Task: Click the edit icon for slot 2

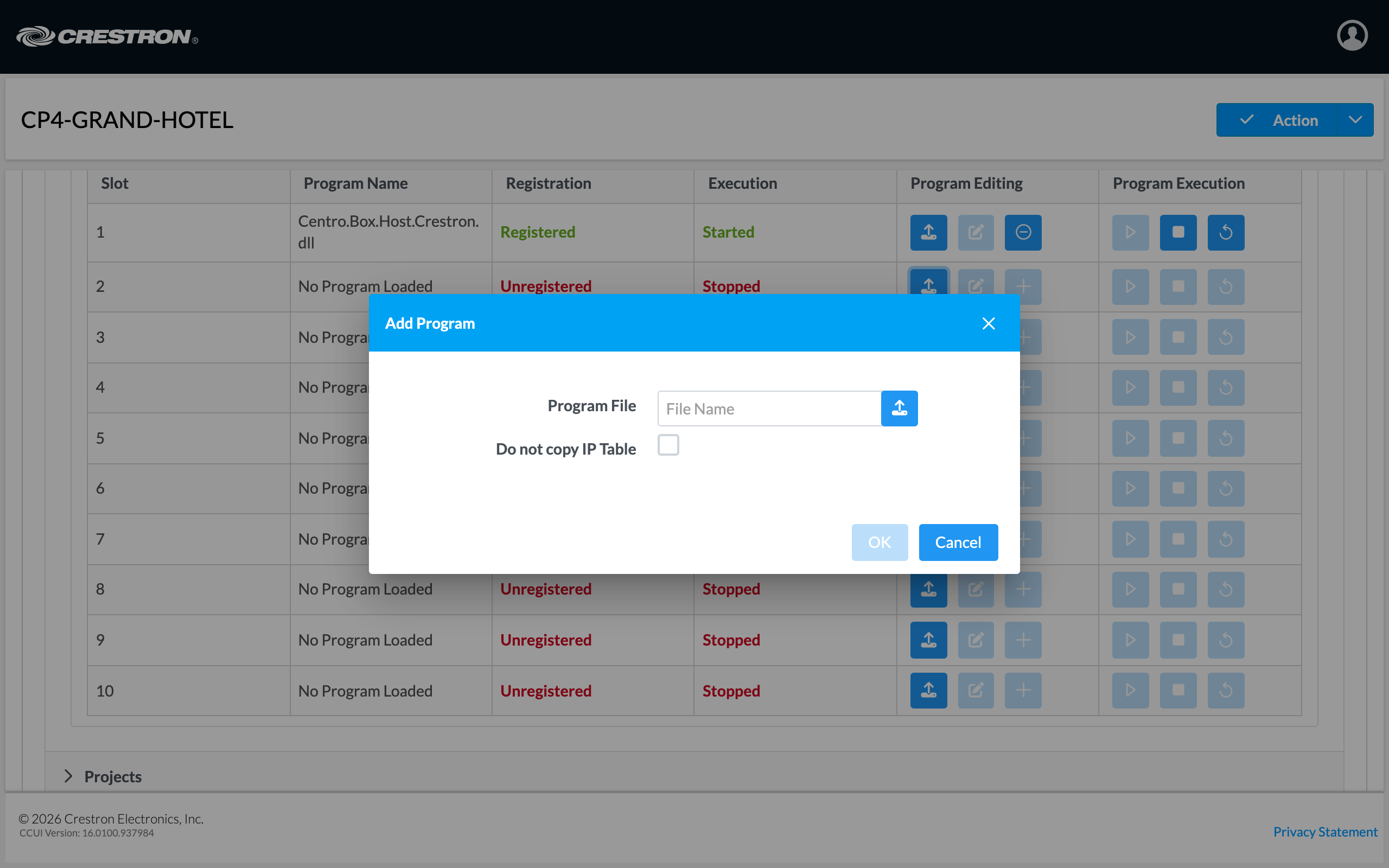Action: coord(976,282)
